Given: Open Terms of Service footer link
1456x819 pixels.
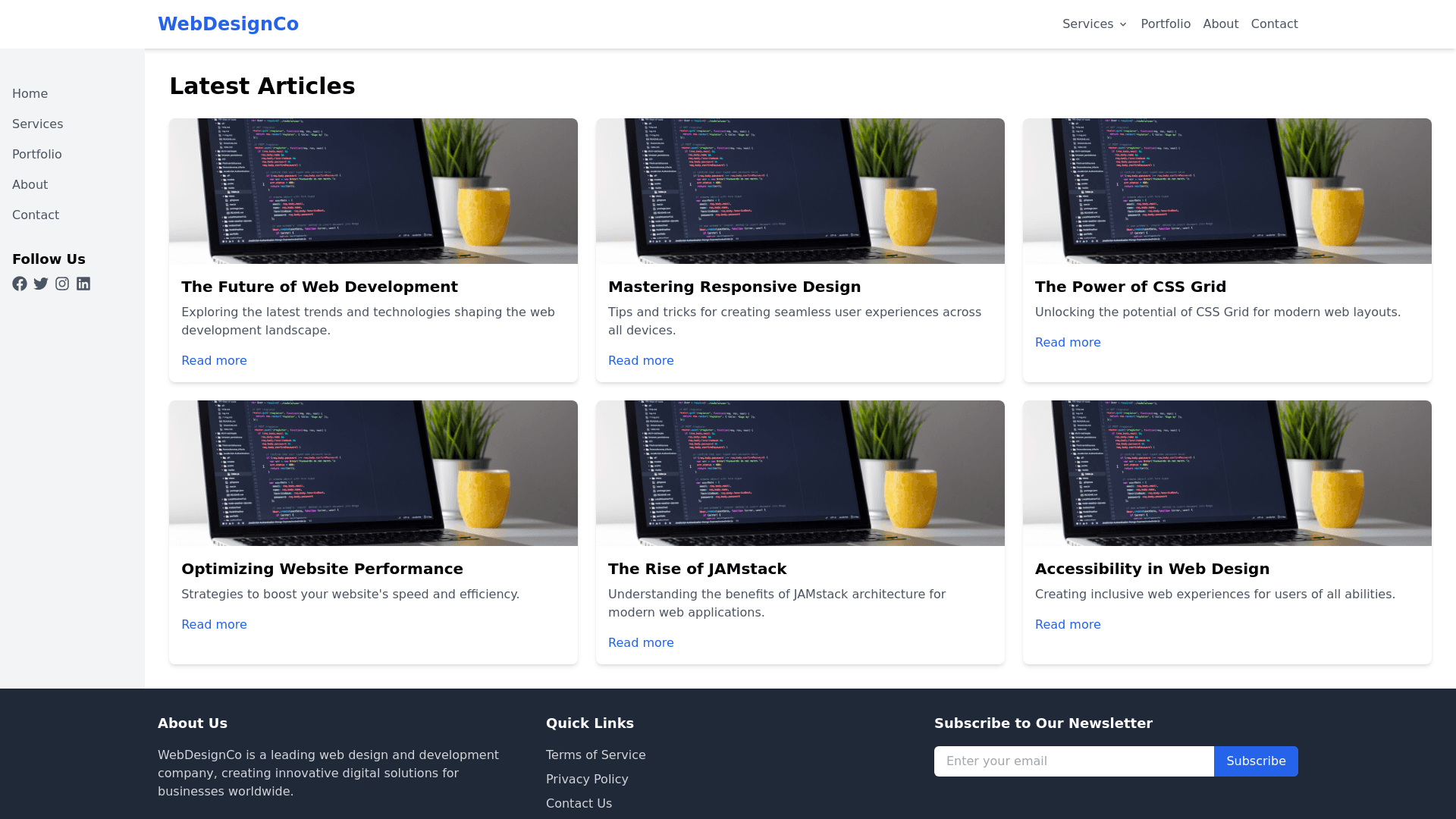Looking at the screenshot, I should [x=596, y=755].
